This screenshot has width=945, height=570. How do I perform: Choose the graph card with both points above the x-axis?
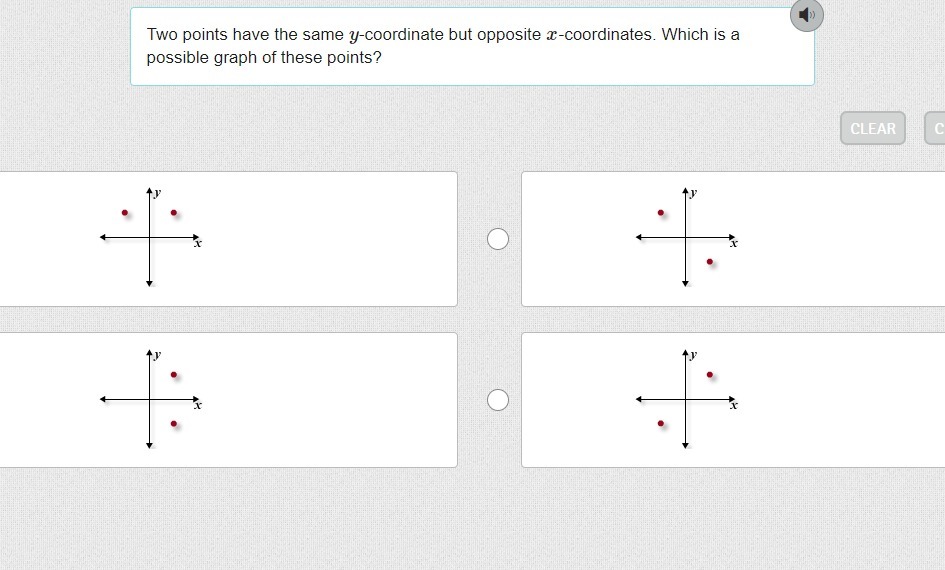[228, 239]
